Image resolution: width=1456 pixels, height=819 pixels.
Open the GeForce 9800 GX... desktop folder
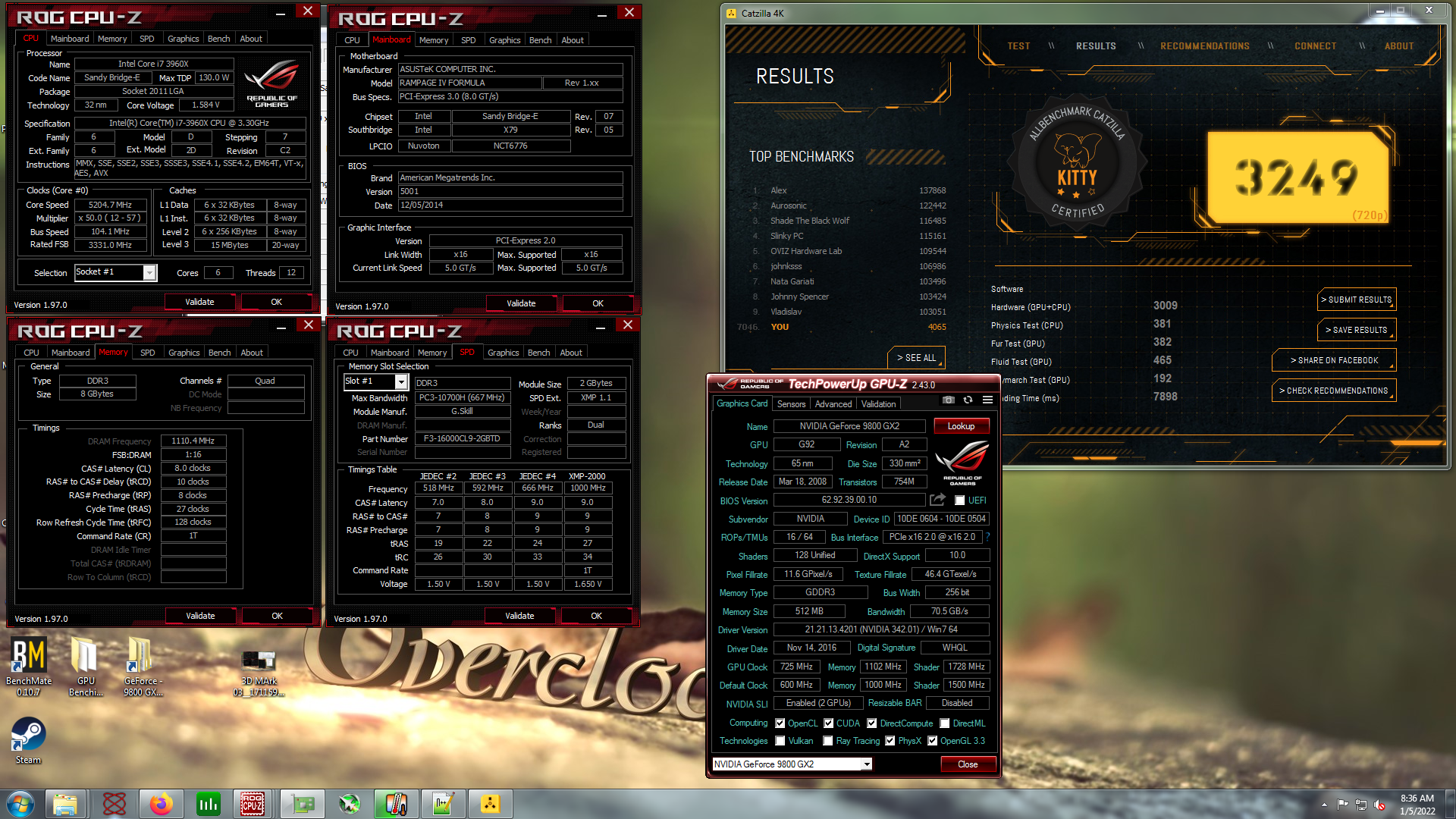(x=143, y=666)
